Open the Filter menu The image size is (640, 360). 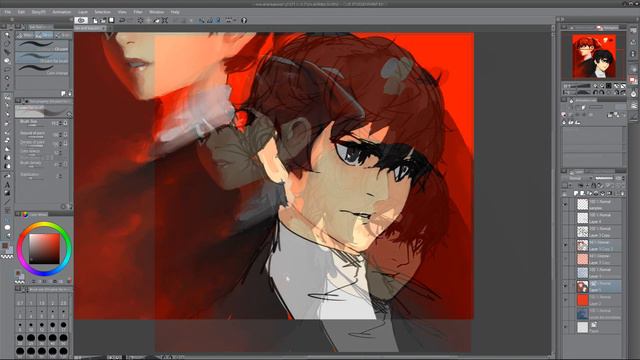point(138,12)
